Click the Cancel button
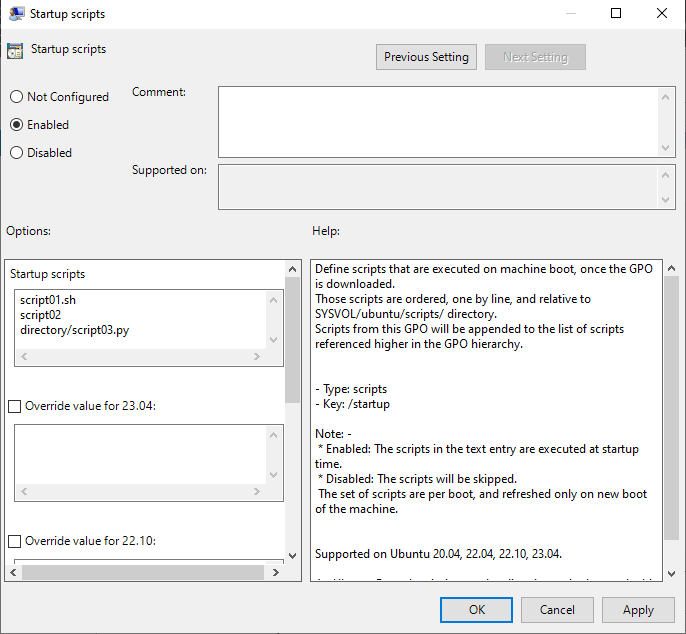 pos(557,610)
